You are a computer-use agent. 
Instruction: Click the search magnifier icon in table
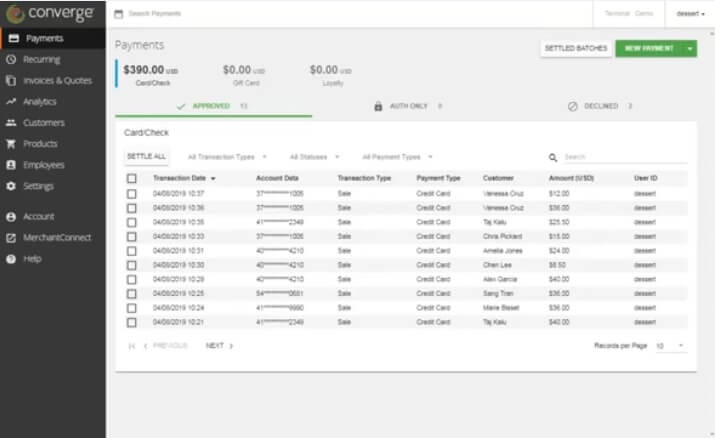click(553, 157)
